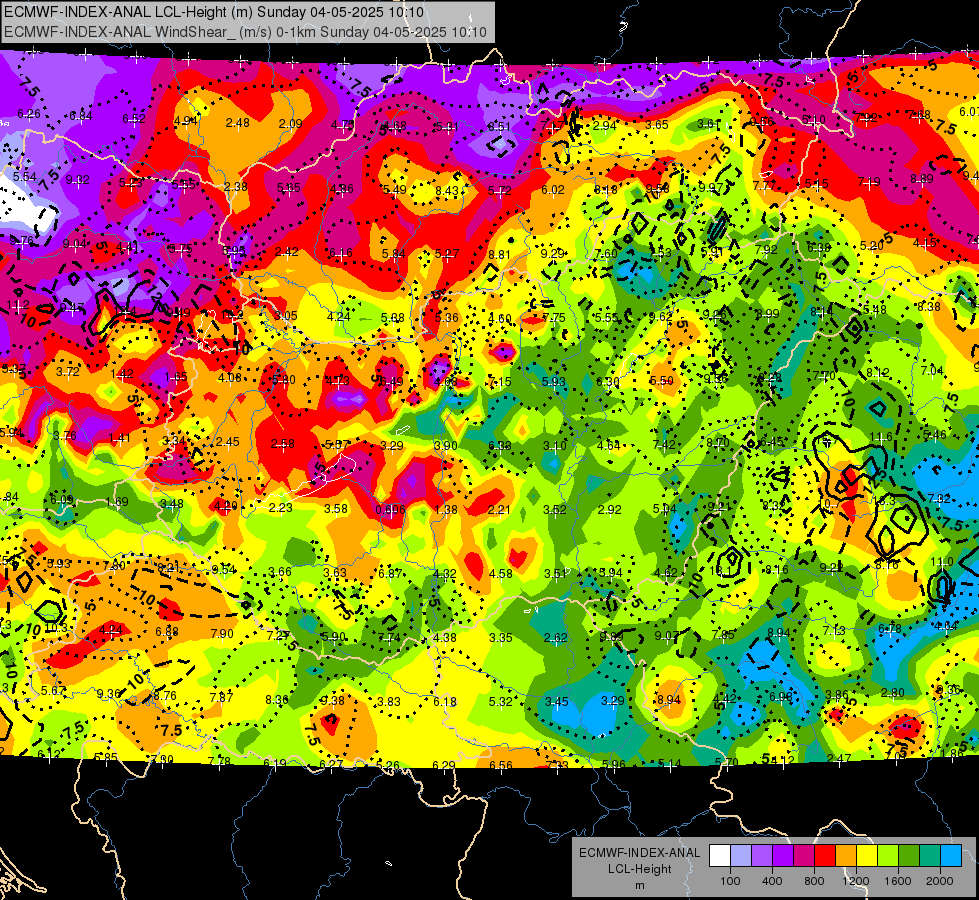Click the wind shear value 7.15

[500, 382]
